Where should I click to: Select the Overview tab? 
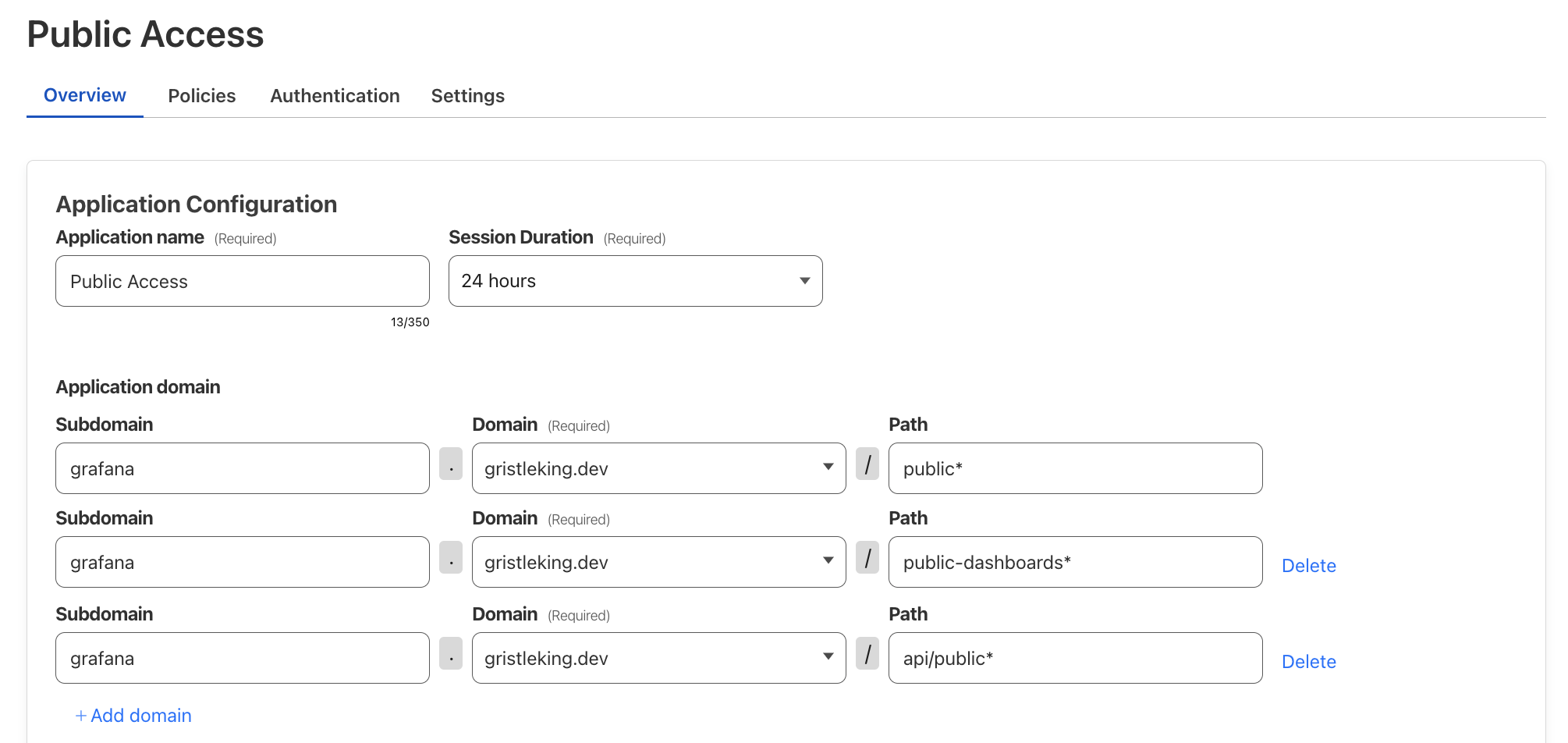[84, 95]
